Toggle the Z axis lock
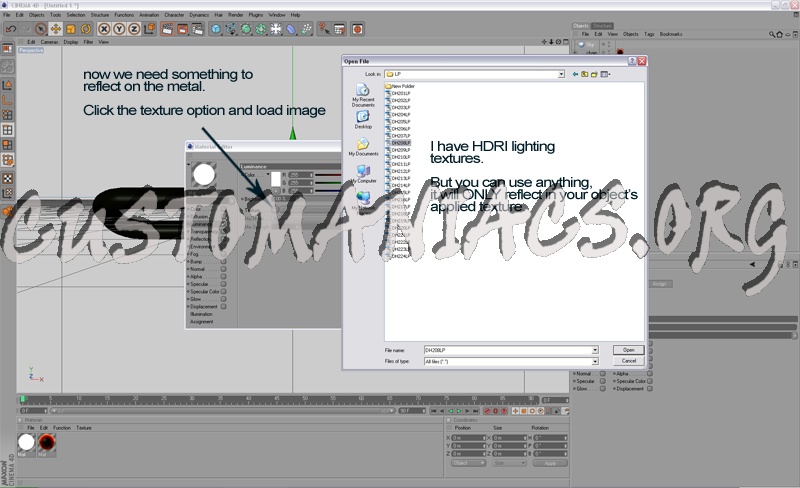This screenshot has height=488, width=800. coord(134,29)
